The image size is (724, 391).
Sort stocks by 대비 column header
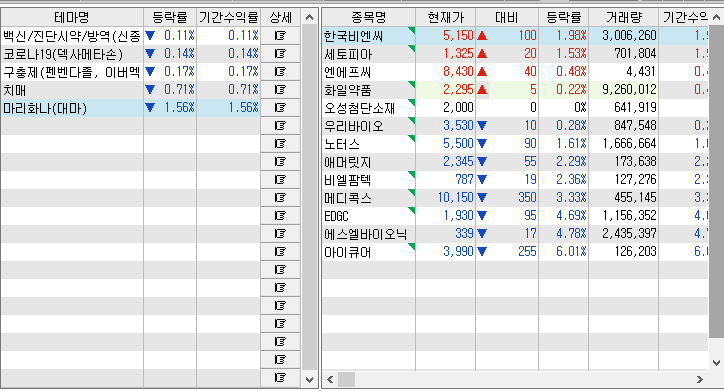point(507,18)
